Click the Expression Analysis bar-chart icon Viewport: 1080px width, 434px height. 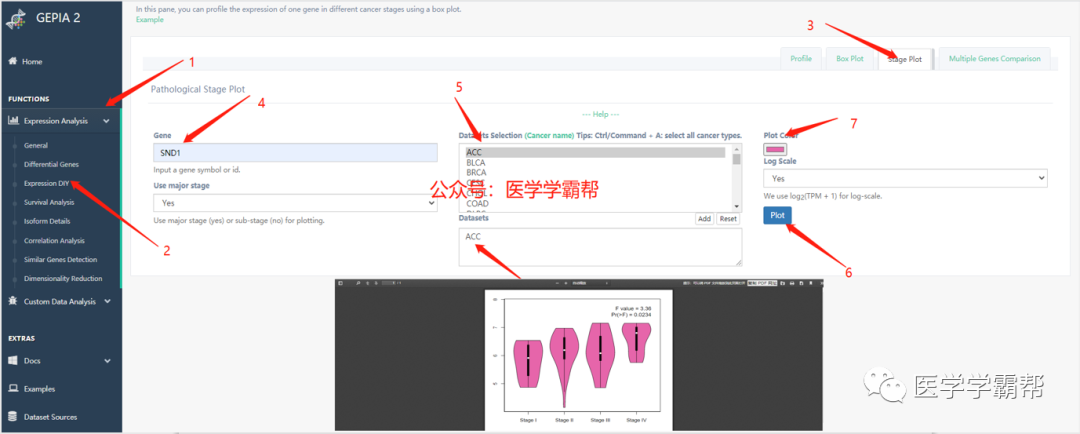[x=13, y=121]
